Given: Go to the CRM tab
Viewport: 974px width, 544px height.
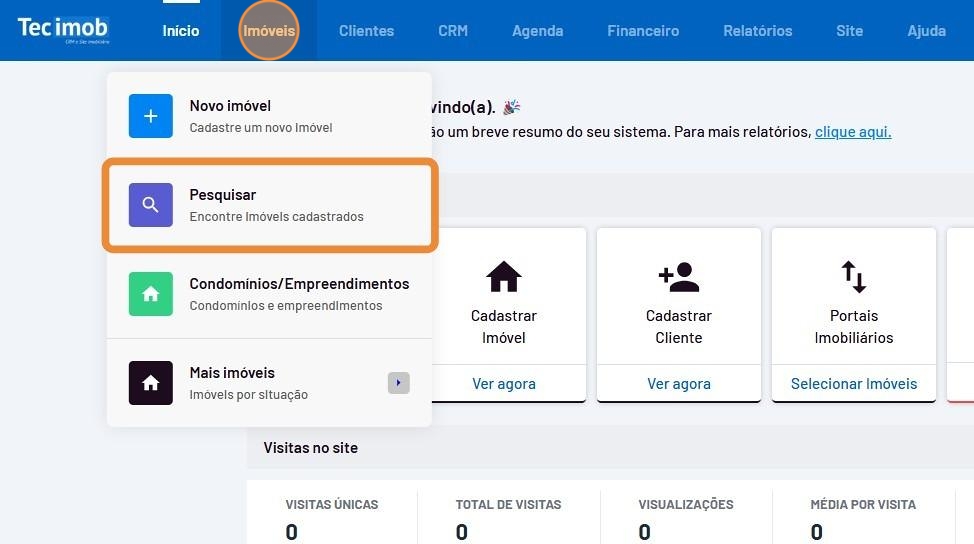Looking at the screenshot, I should (x=453, y=31).
